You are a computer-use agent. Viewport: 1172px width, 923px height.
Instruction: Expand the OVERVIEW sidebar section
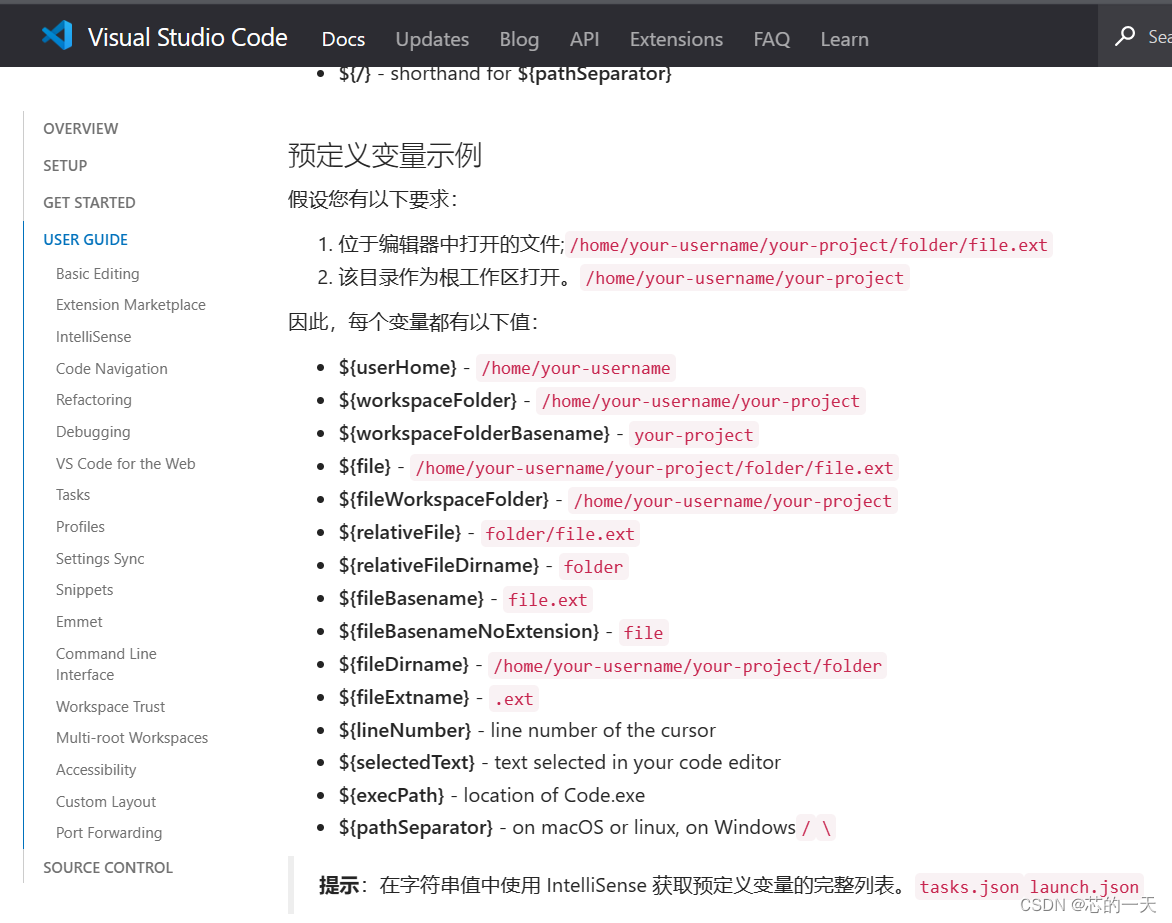[x=81, y=129]
